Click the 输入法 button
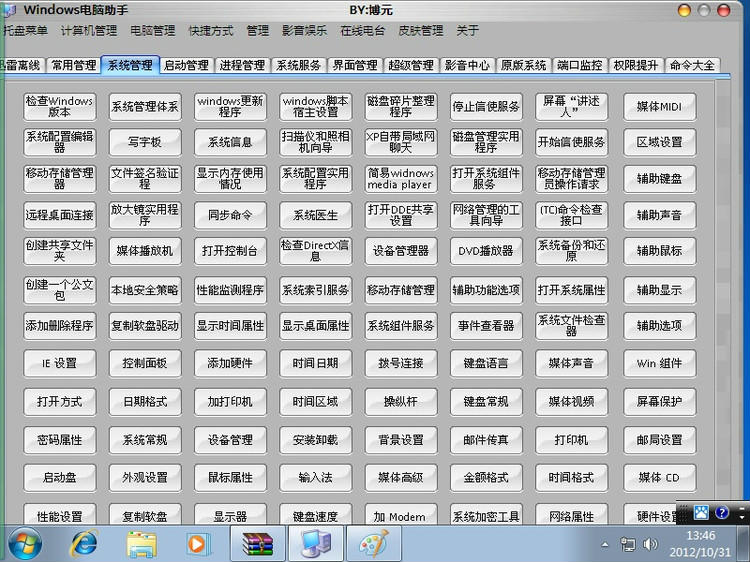 pos(316,477)
